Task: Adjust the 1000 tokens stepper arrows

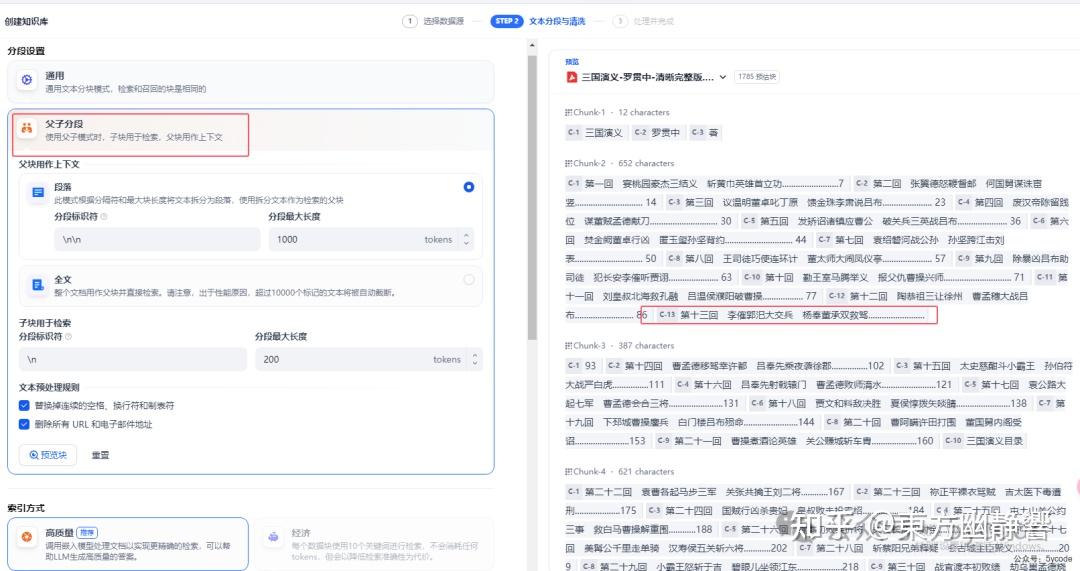Action: (466, 240)
